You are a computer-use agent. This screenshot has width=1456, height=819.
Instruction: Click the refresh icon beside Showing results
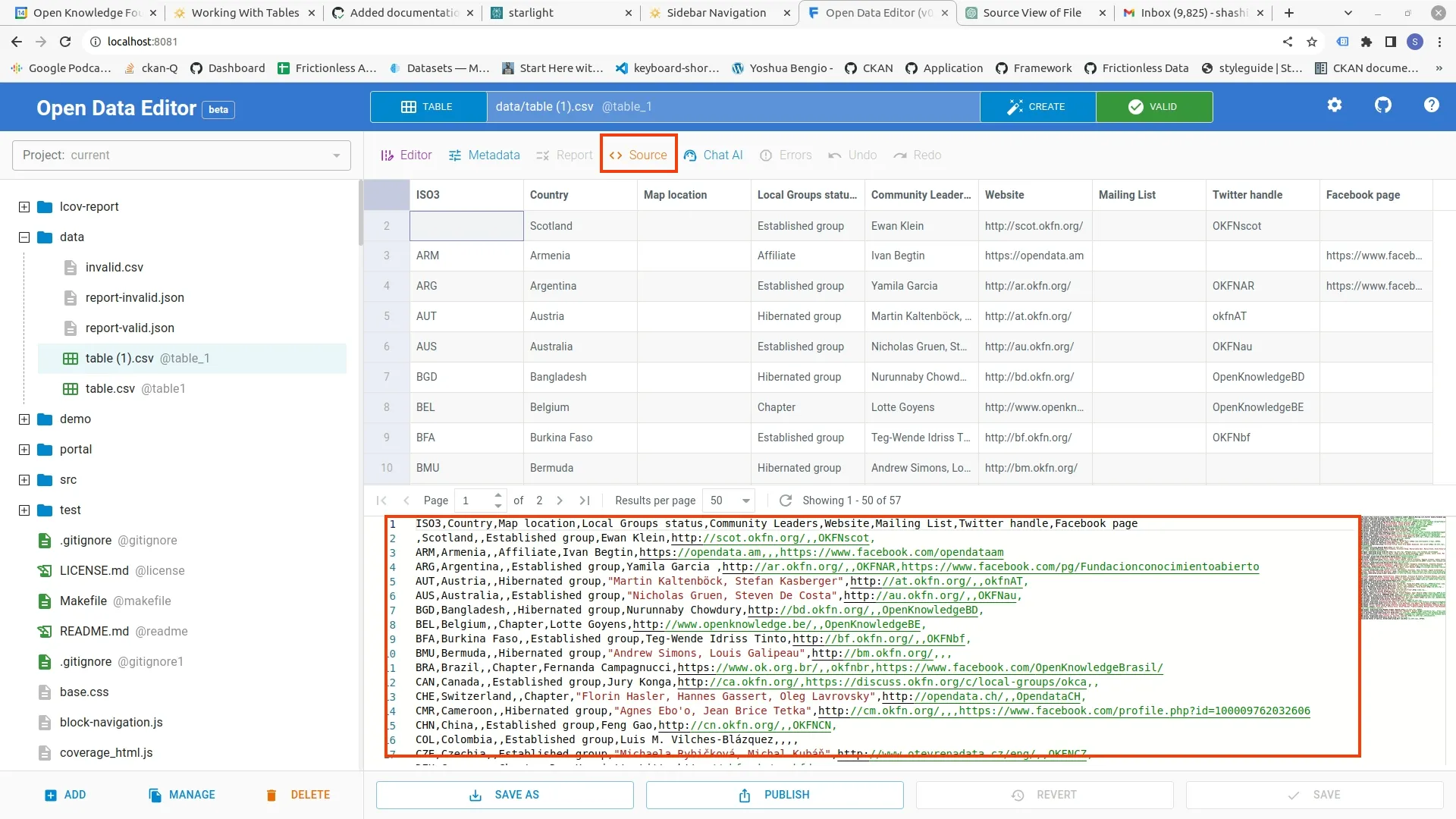[x=786, y=500]
